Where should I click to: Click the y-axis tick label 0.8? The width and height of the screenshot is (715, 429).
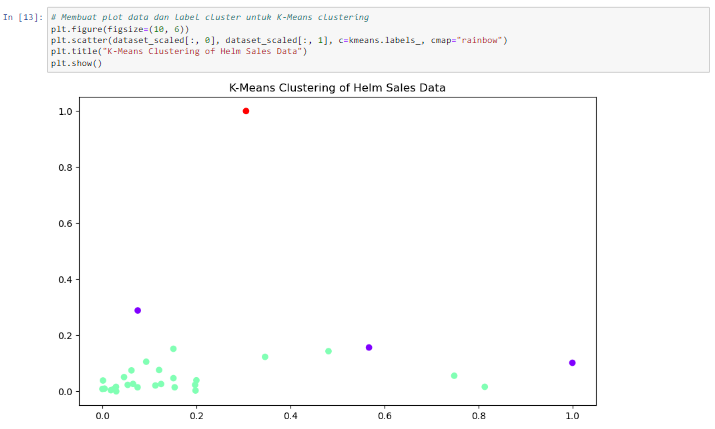(68, 167)
